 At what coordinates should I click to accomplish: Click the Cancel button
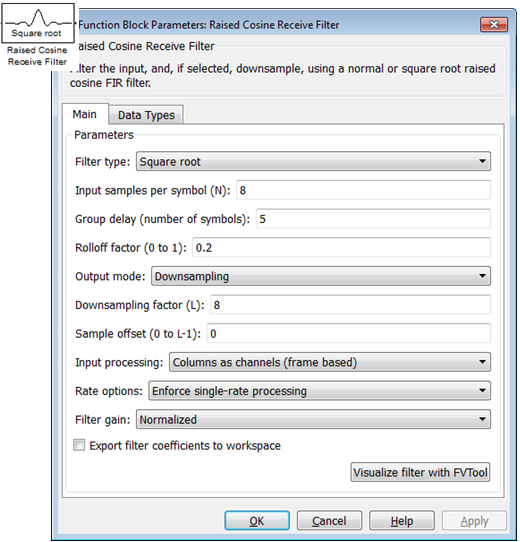click(x=329, y=521)
